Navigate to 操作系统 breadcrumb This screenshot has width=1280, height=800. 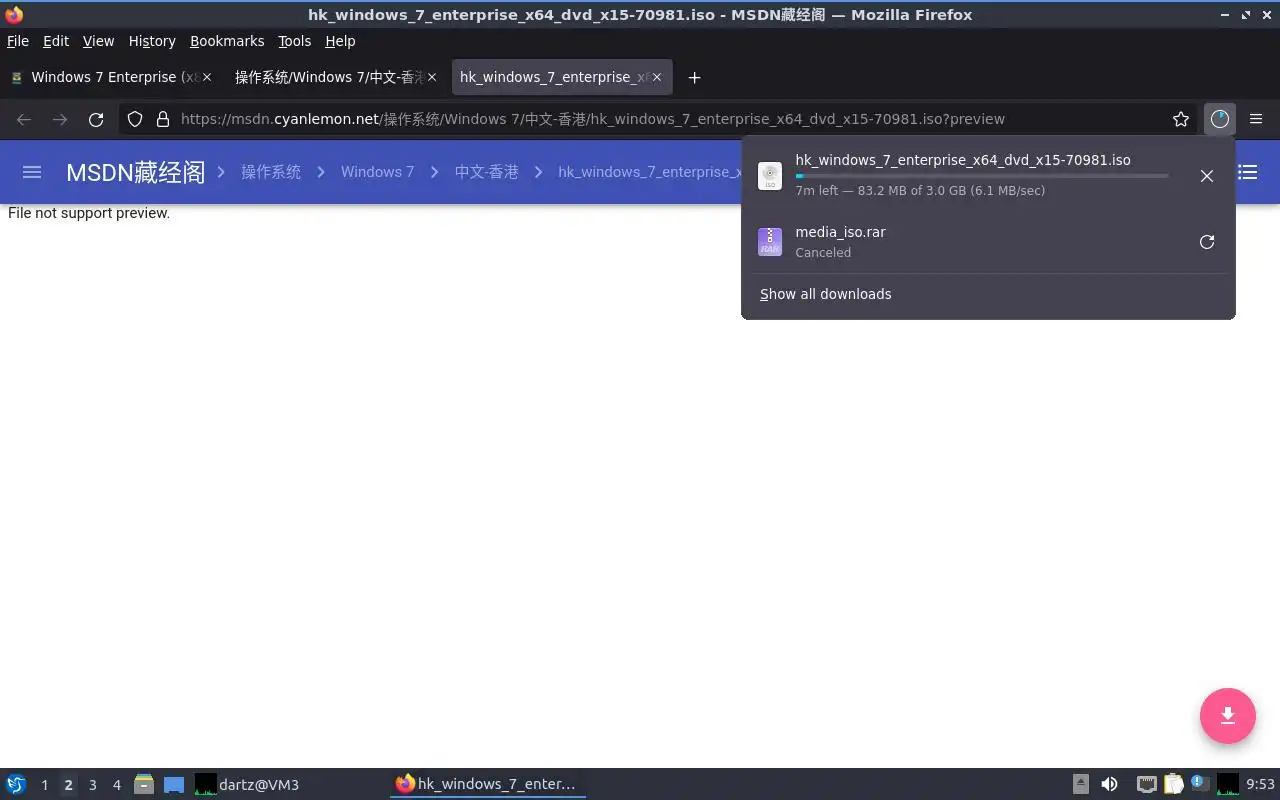coord(271,172)
